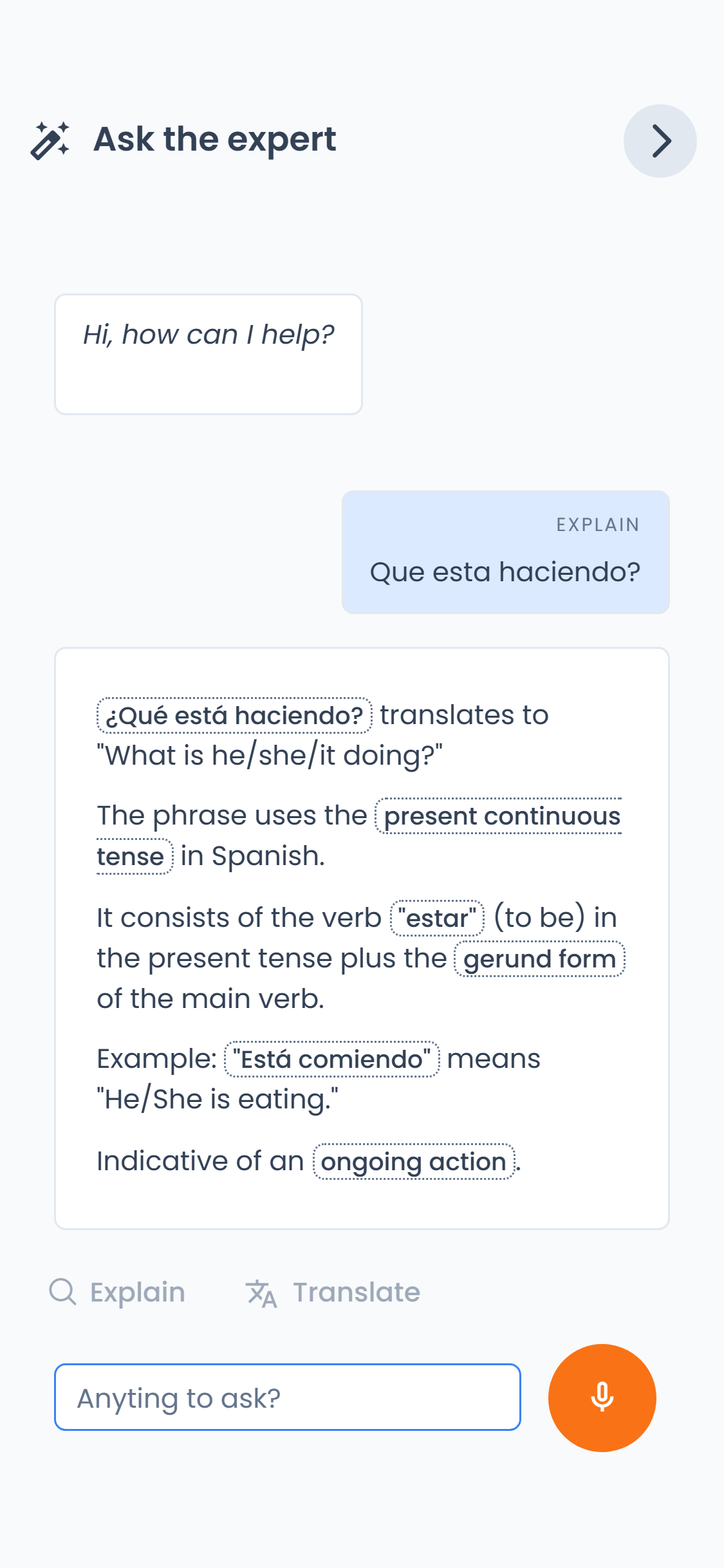Focus the Anyting to ask input field

288,1397
